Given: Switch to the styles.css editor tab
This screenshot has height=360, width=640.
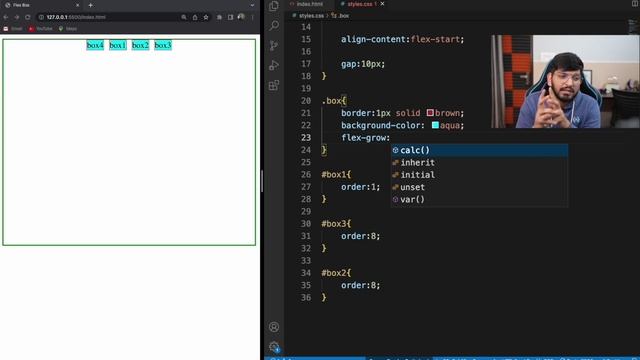Looking at the screenshot, I should (359, 4).
